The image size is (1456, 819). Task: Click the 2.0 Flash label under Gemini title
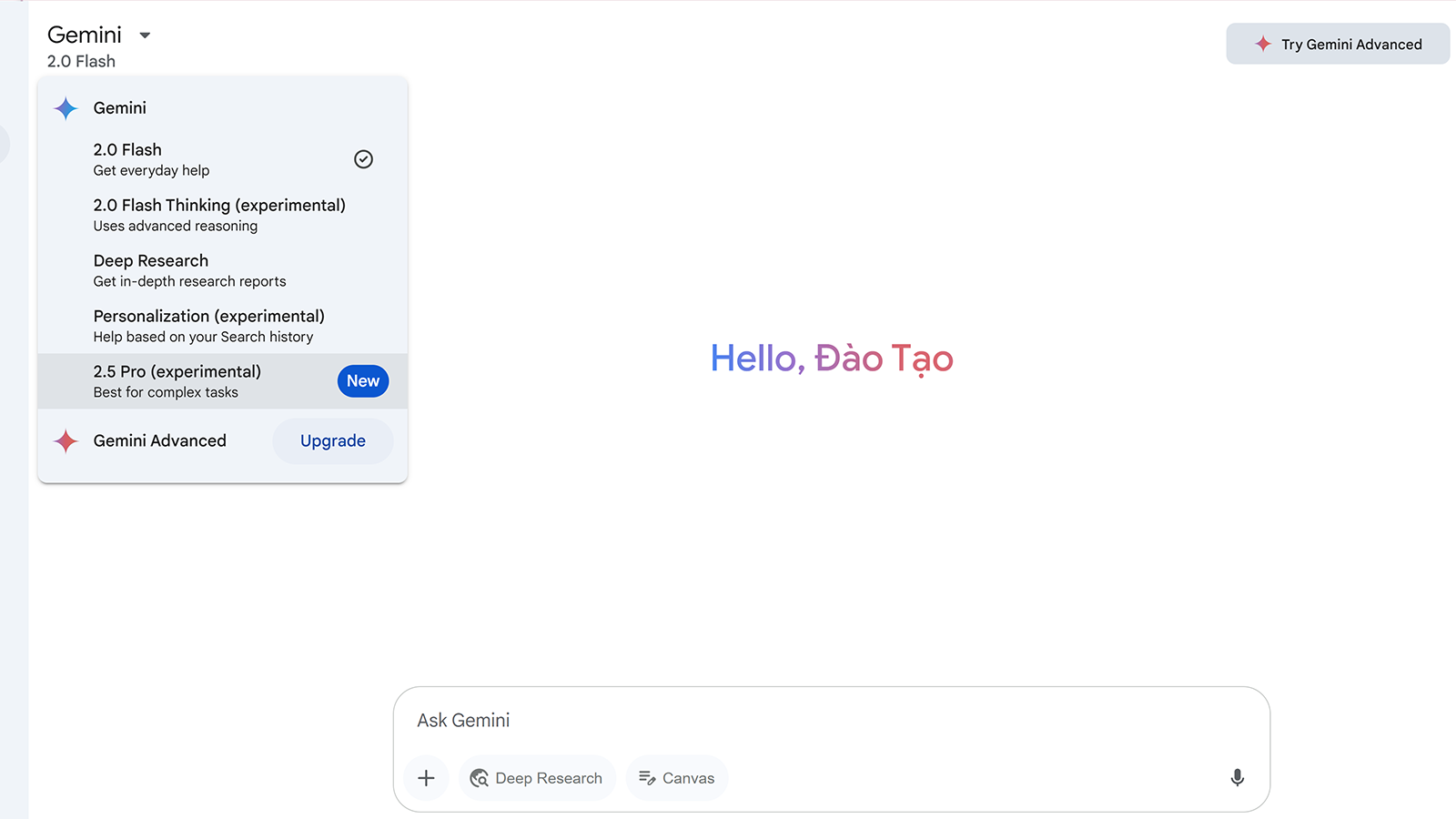(x=81, y=62)
